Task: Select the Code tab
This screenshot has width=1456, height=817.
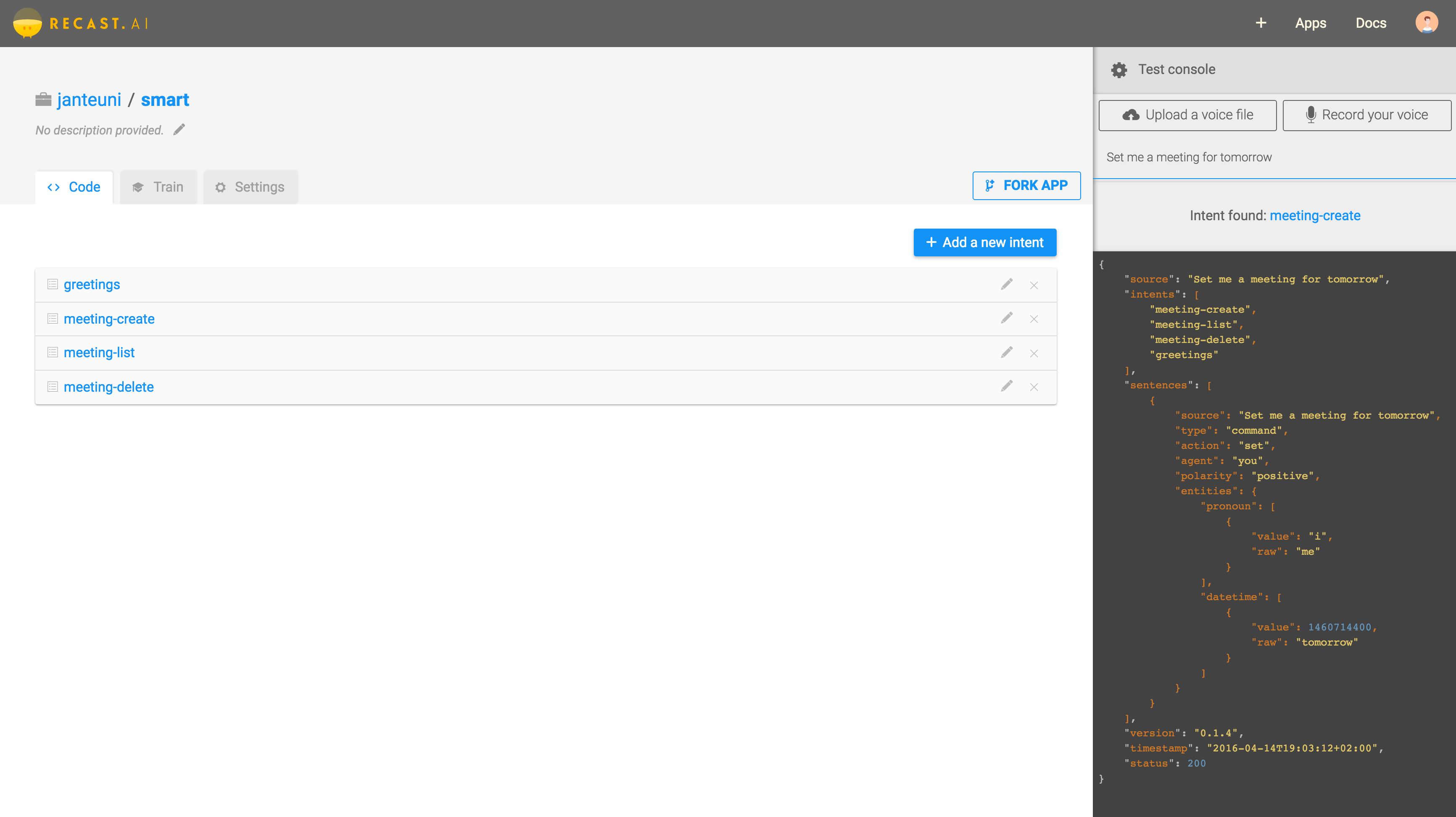Action: point(74,187)
